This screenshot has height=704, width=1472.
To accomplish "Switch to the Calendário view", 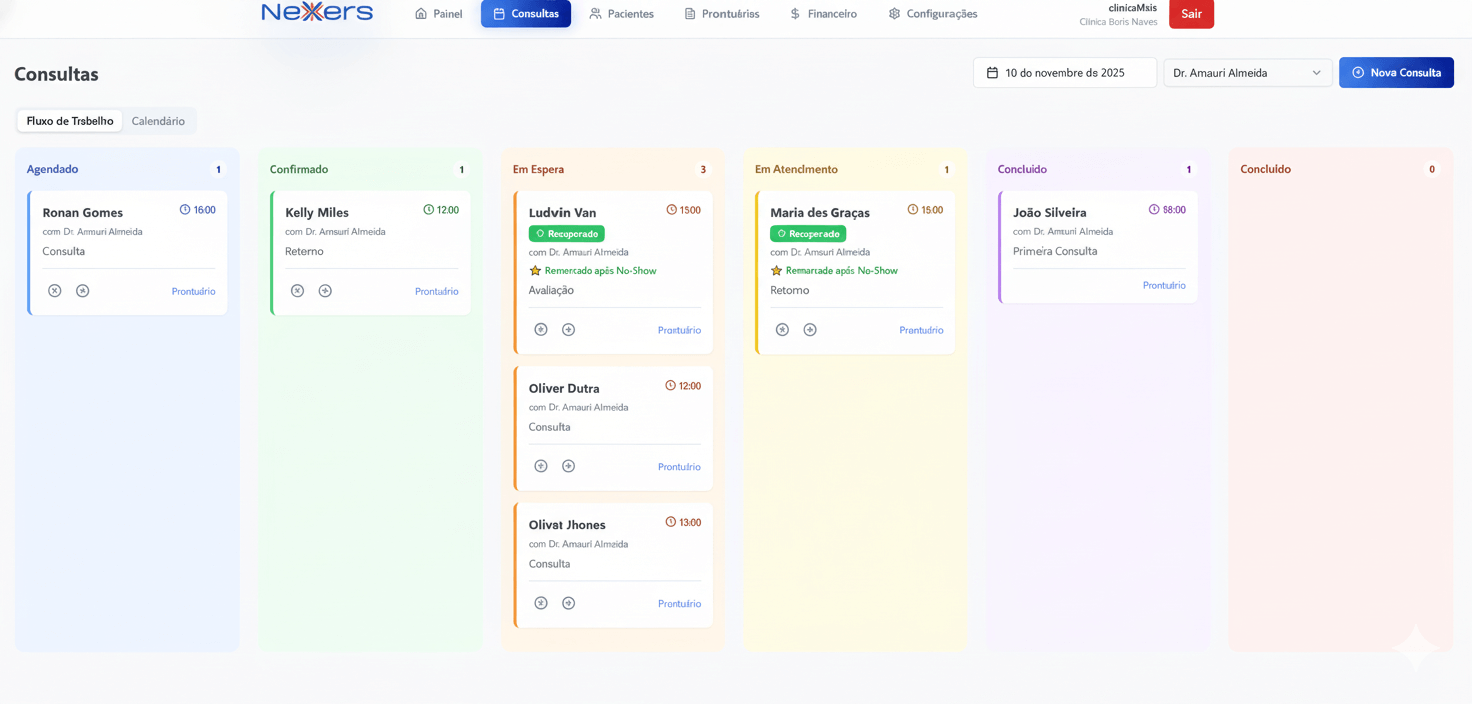I will [158, 120].
